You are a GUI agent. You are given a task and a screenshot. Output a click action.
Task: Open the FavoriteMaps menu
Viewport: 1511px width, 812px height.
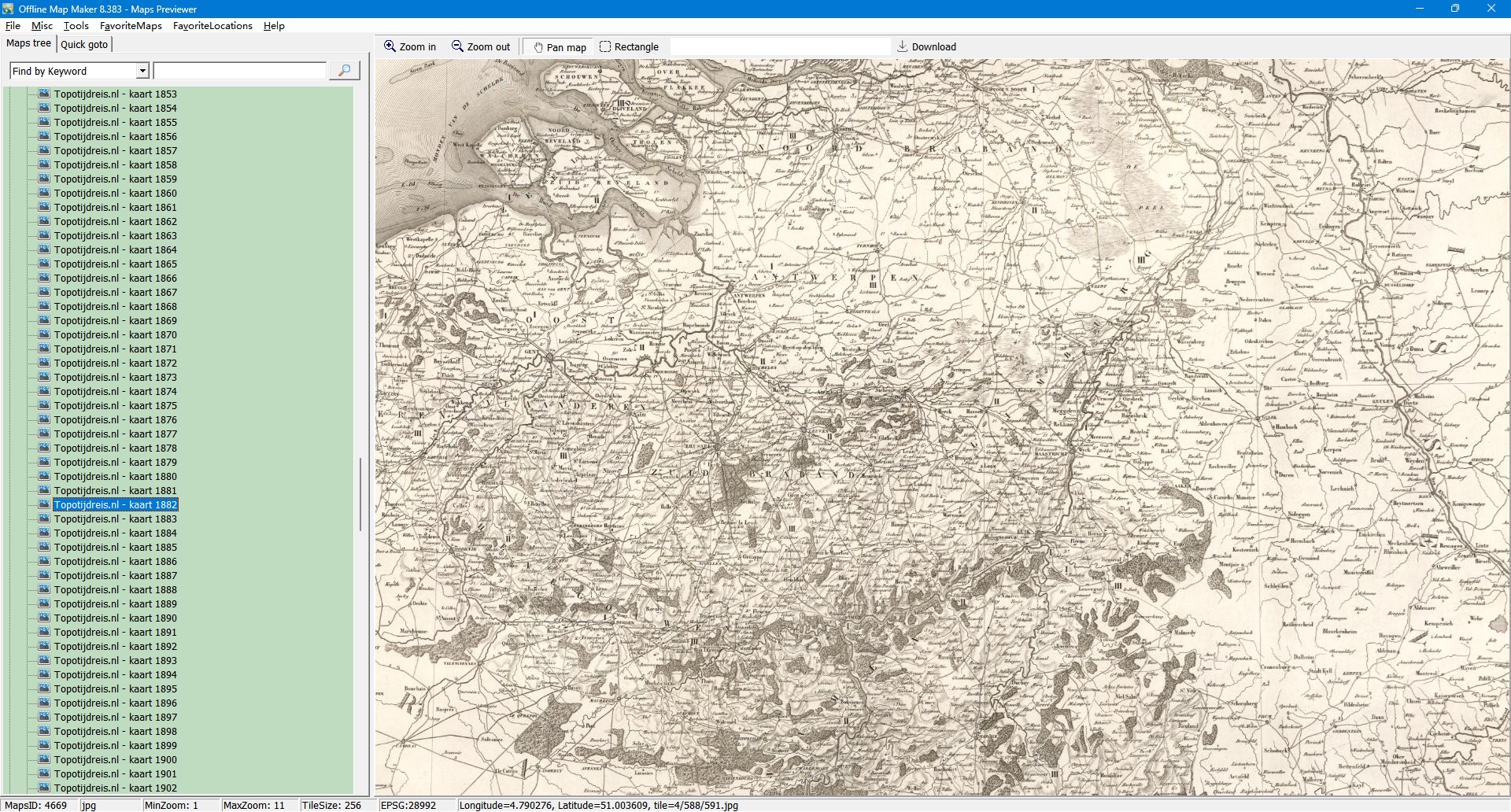pos(131,26)
